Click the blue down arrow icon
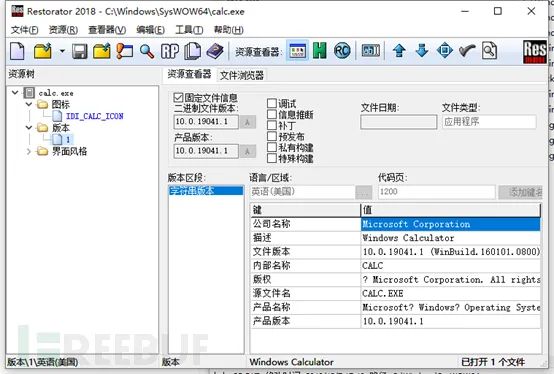Viewport: 554px width, 374px height. pyautogui.click(x=422, y=51)
